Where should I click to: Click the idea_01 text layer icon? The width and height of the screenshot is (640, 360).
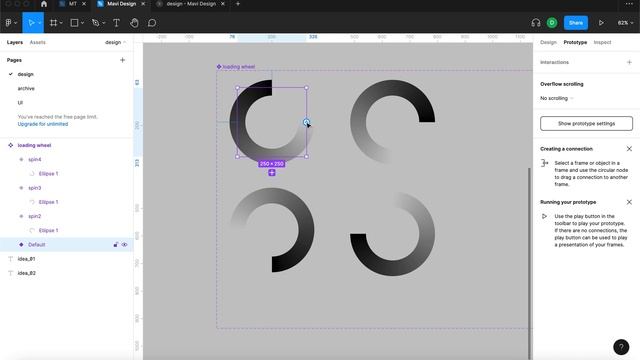click(11, 259)
